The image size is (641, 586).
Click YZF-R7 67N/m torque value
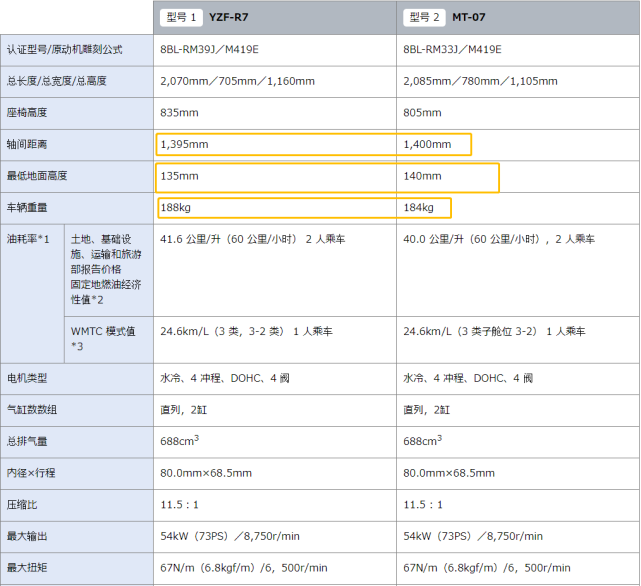click(x=244, y=567)
